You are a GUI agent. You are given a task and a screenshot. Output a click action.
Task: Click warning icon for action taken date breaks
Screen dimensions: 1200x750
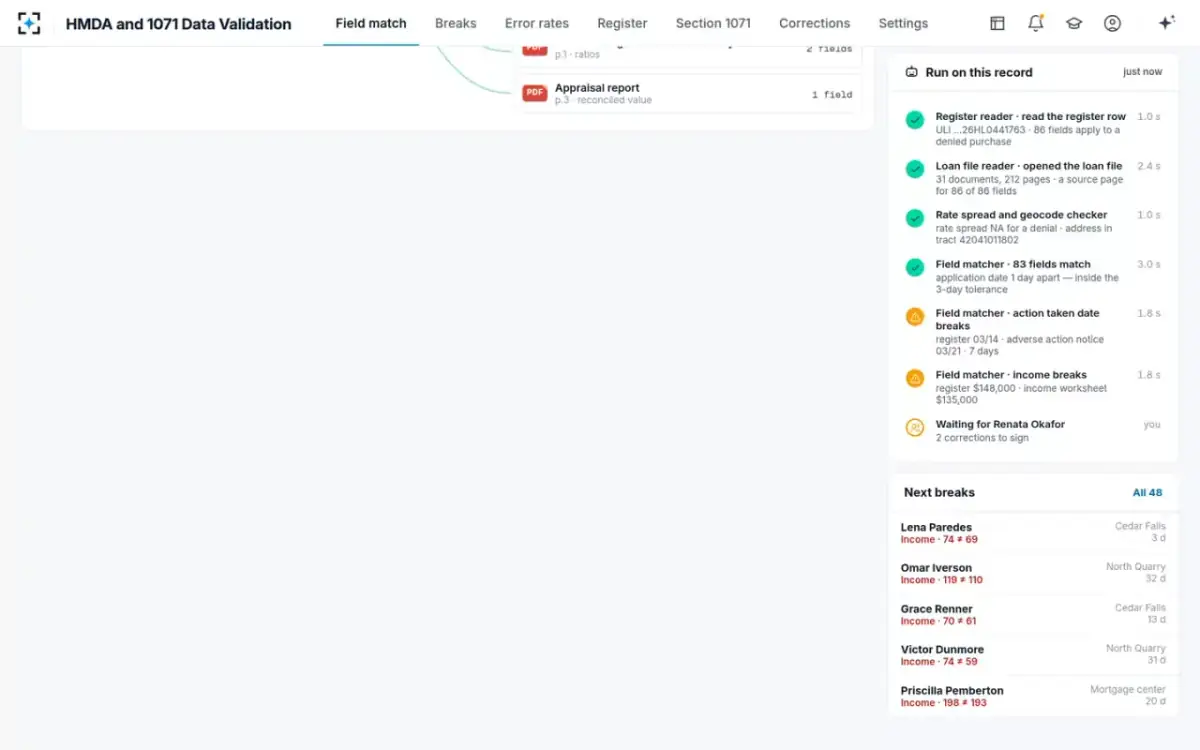(915, 316)
